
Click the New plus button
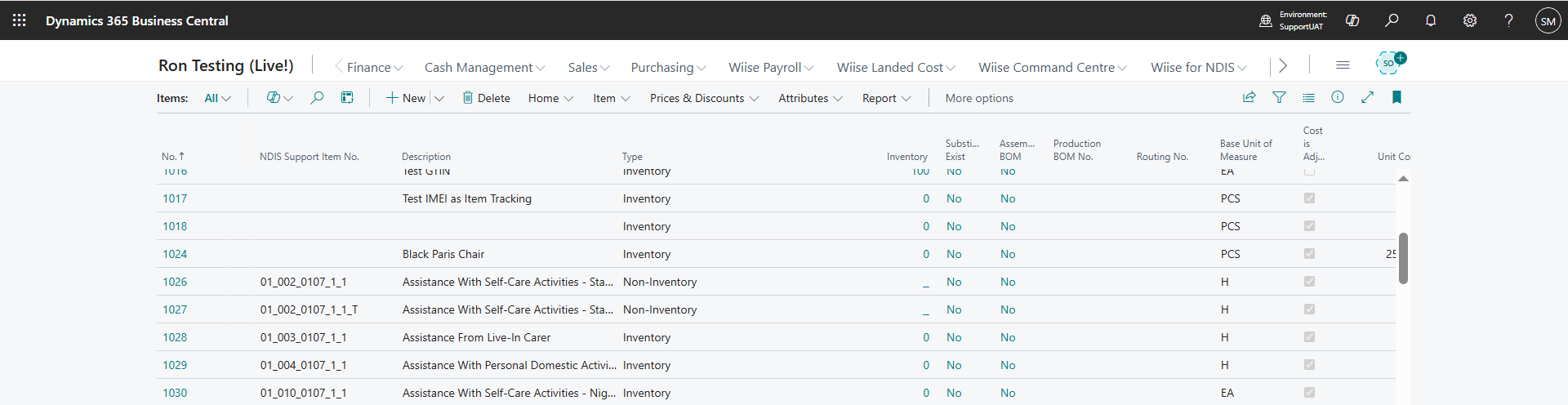tap(406, 98)
